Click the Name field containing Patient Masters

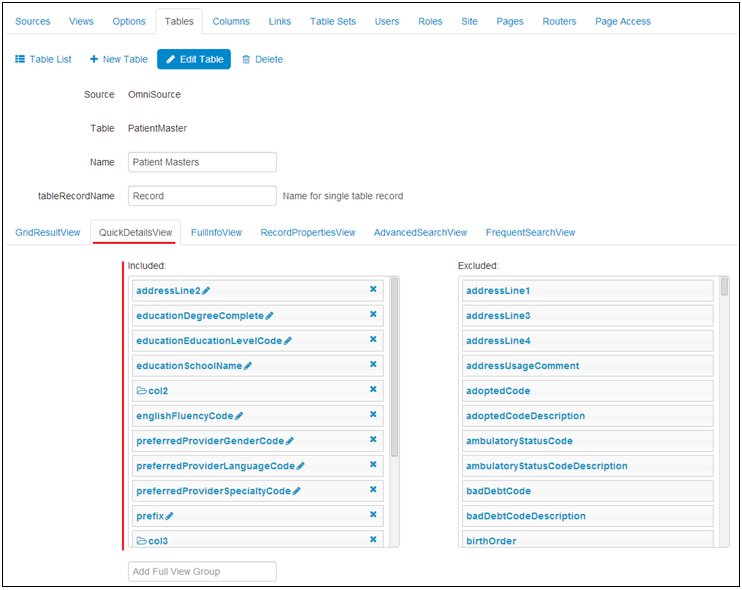point(202,162)
